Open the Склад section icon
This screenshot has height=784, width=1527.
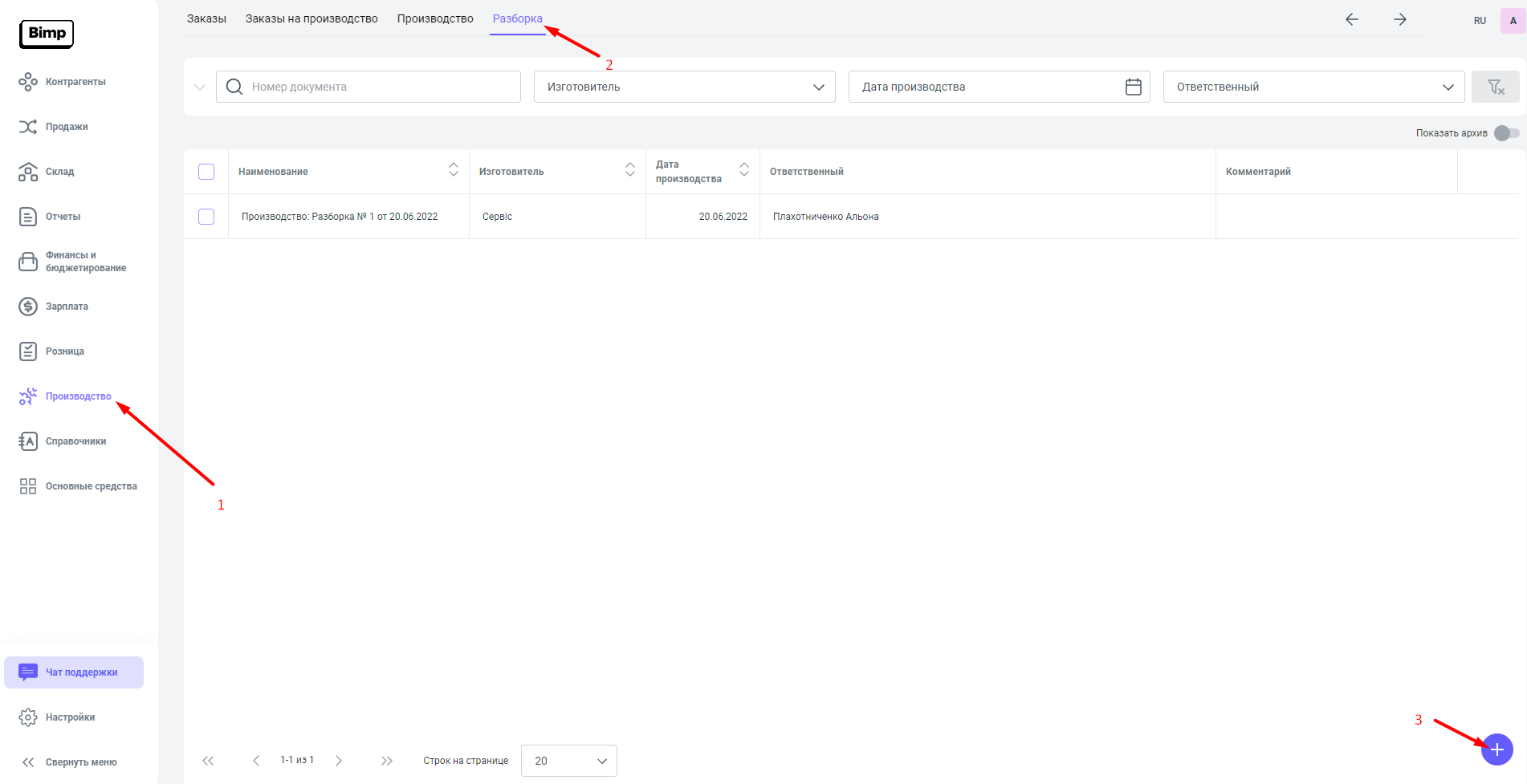pyautogui.click(x=28, y=172)
